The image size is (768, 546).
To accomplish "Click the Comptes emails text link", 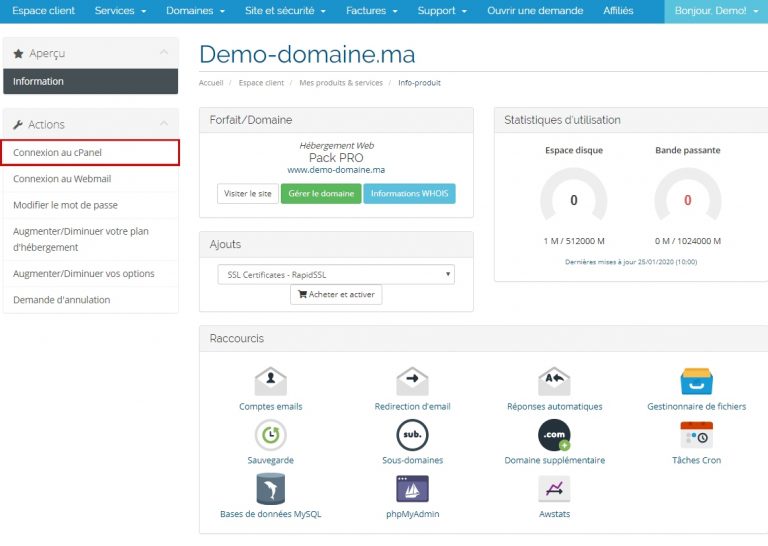I will (270, 406).
